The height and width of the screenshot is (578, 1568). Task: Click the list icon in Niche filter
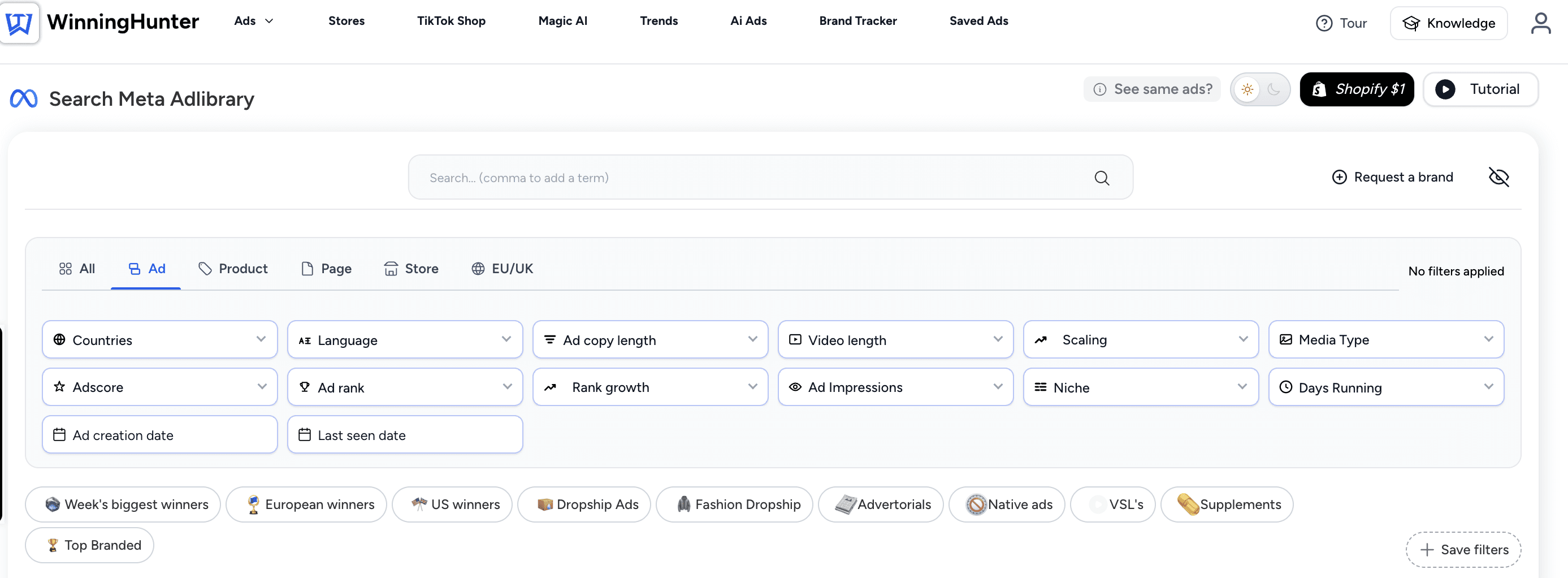click(1039, 387)
